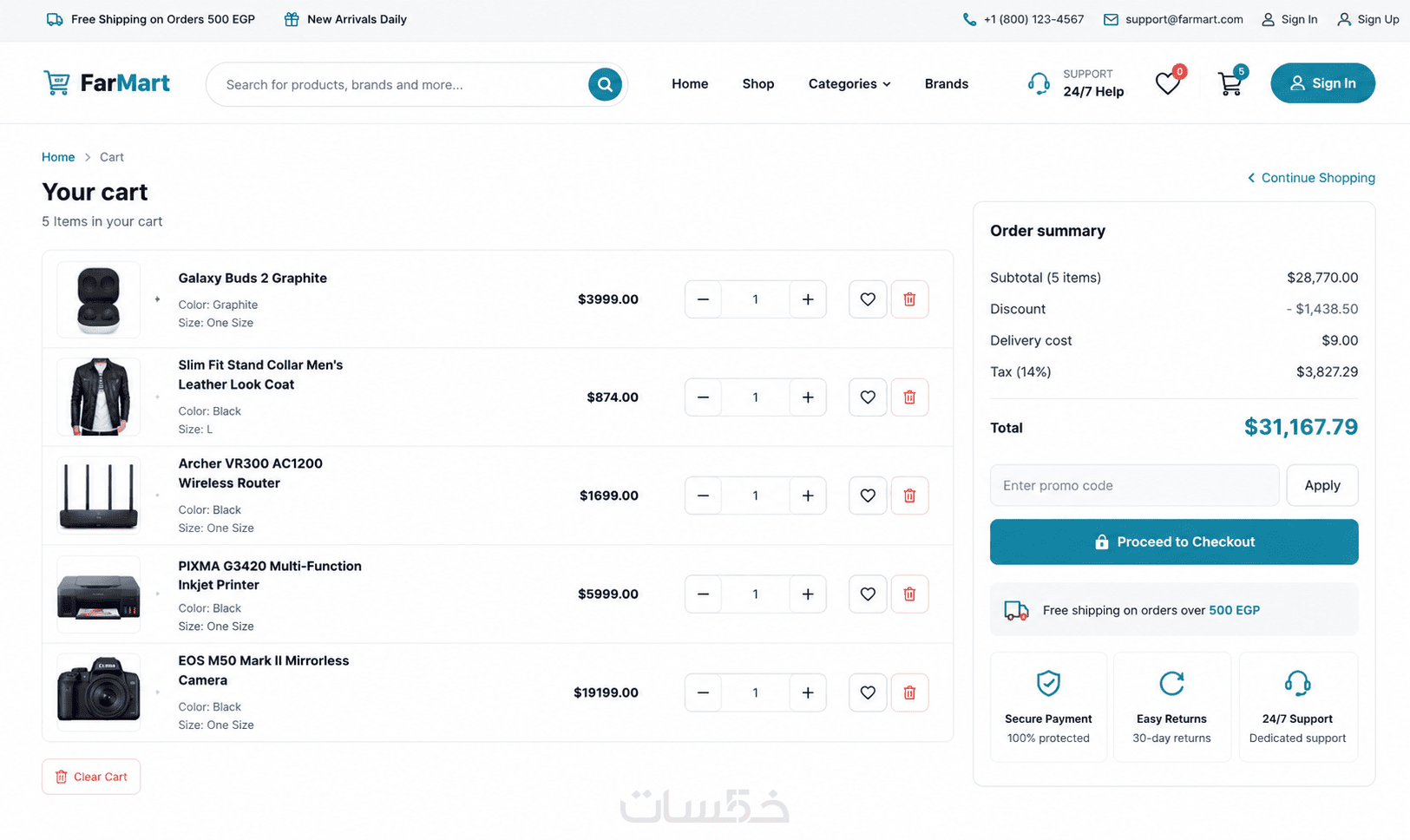Screen dimensions: 1410x840
Task: Click the Secure Payment shield icon
Action: [x=1048, y=683]
